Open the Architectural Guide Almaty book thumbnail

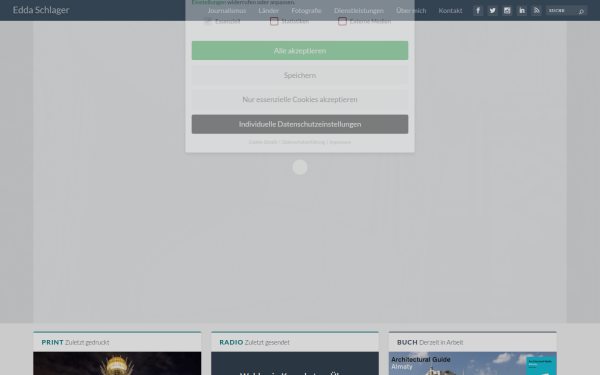(x=473, y=364)
